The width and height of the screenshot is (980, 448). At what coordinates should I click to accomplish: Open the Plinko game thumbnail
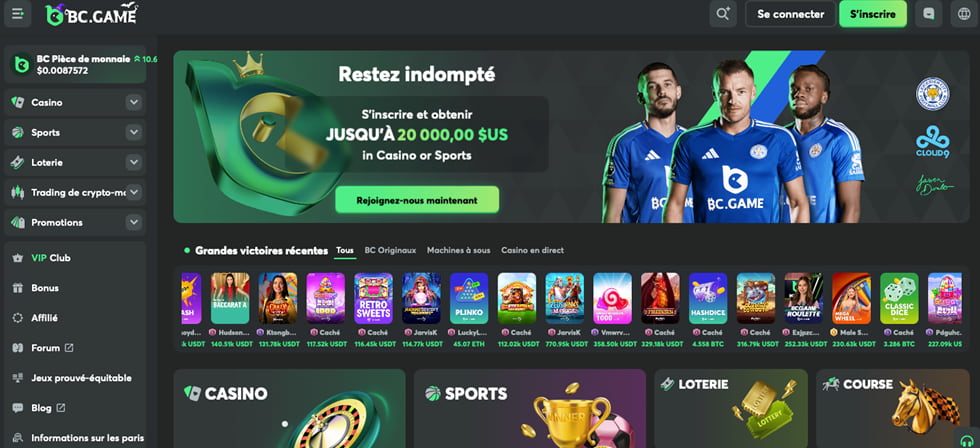(469, 299)
